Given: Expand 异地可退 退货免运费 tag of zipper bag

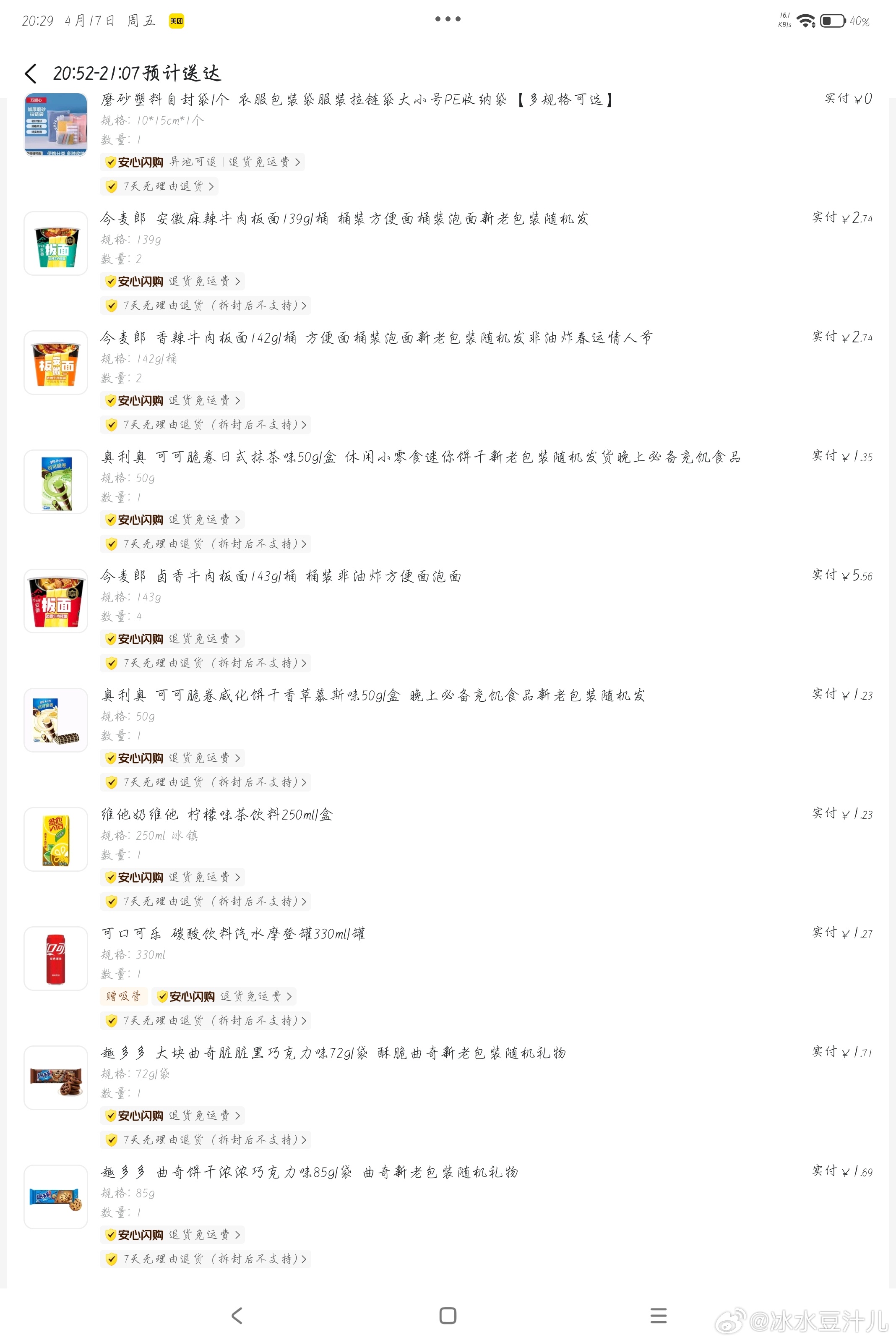Looking at the screenshot, I should [202, 162].
